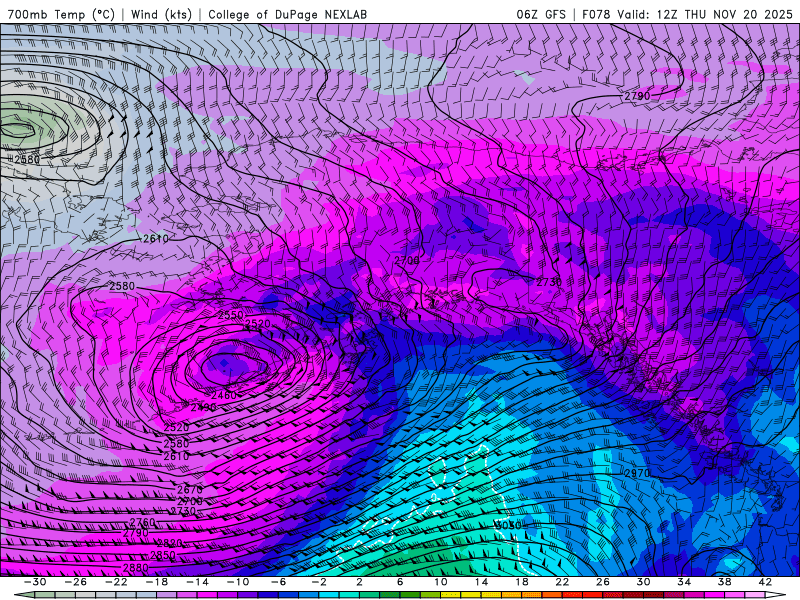Click the -6 color scale label
Viewport: 800px width, 600px height.
coord(279,582)
